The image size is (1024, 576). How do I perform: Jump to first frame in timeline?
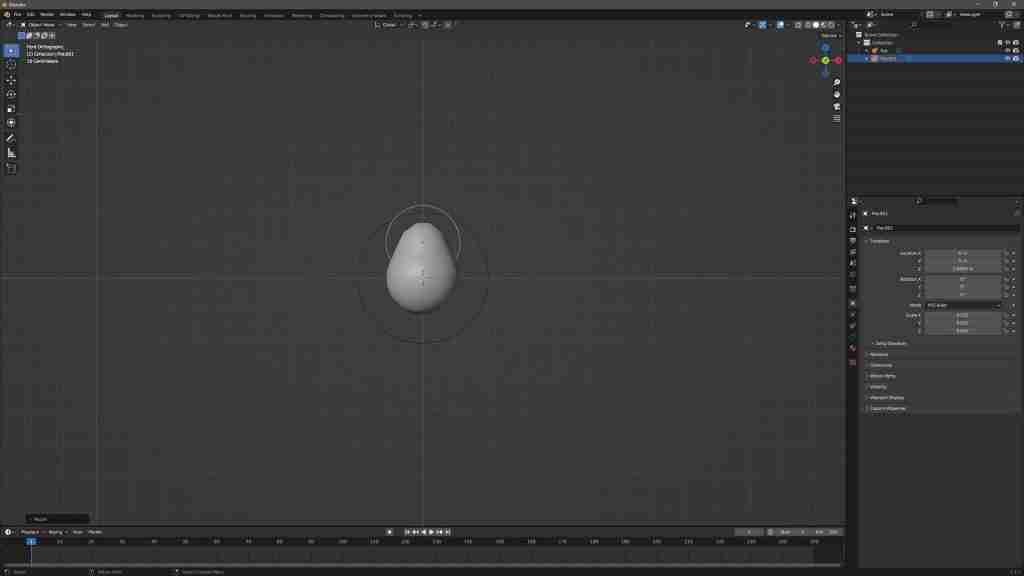tap(407, 532)
